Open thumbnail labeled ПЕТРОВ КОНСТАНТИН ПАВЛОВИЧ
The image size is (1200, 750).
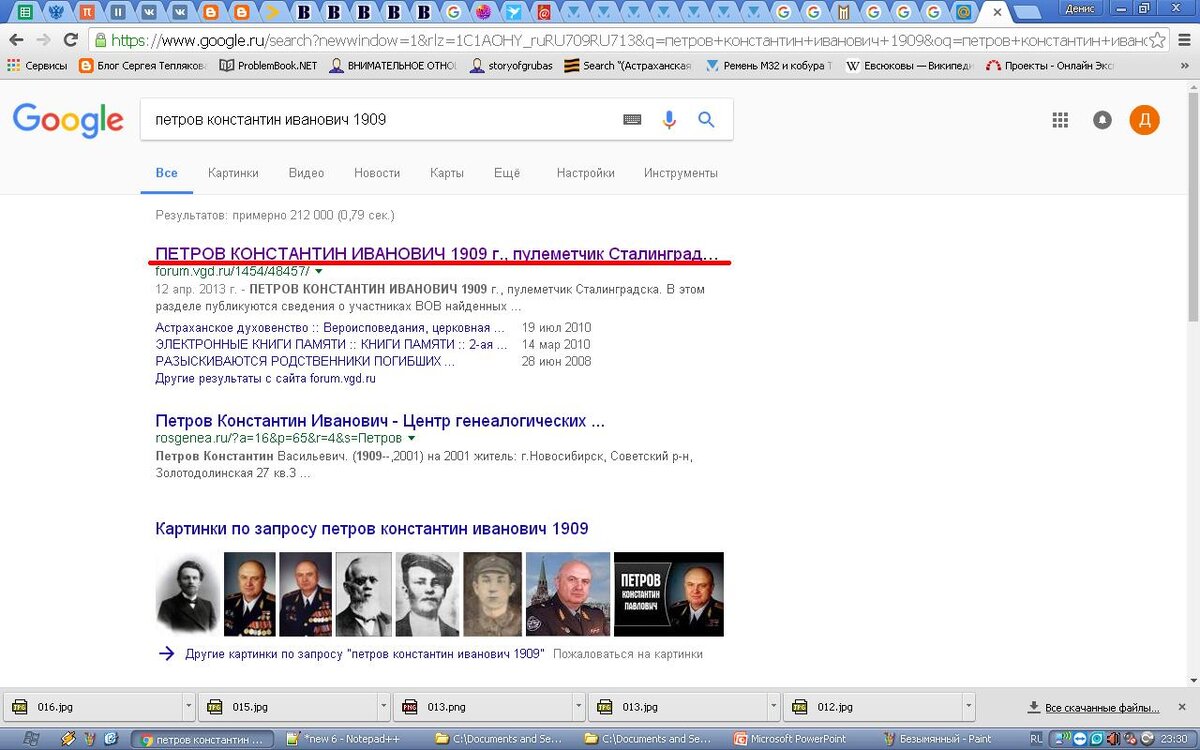pos(668,594)
